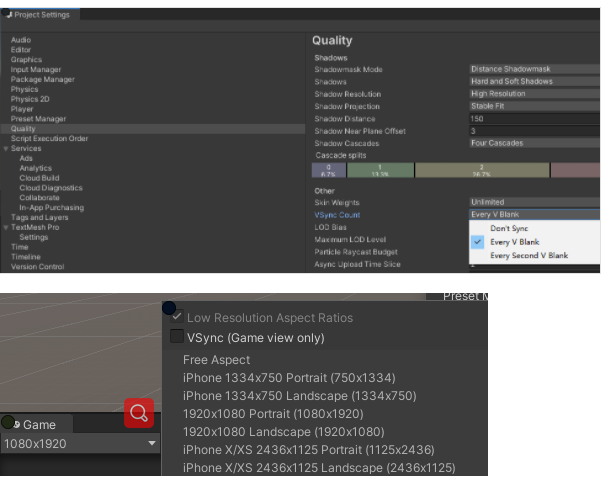Viewport: 608px width, 487px height.
Task: Open Physics 2D settings category
Action: pyautogui.click(x=30, y=99)
